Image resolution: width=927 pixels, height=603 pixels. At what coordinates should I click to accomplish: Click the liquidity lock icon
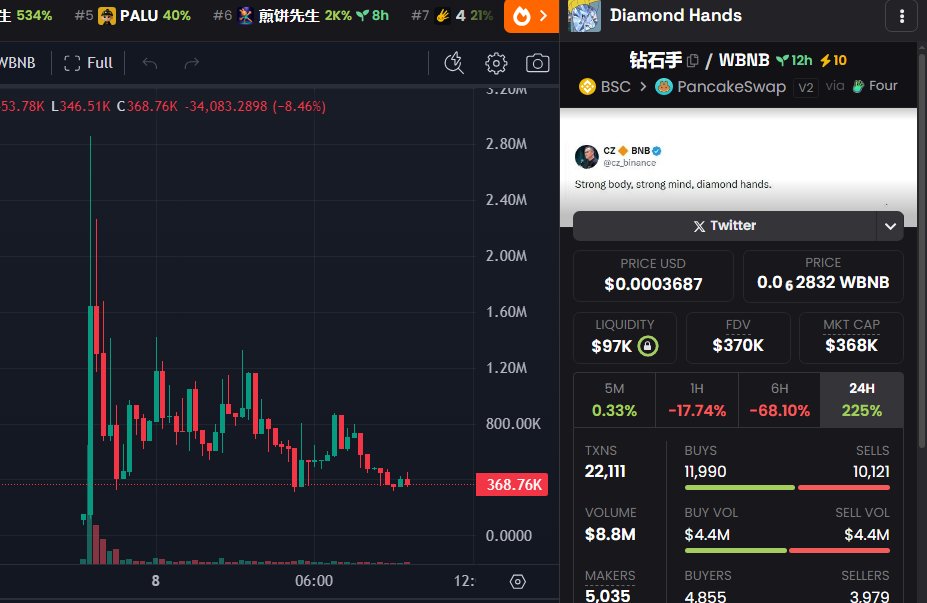[648, 347]
